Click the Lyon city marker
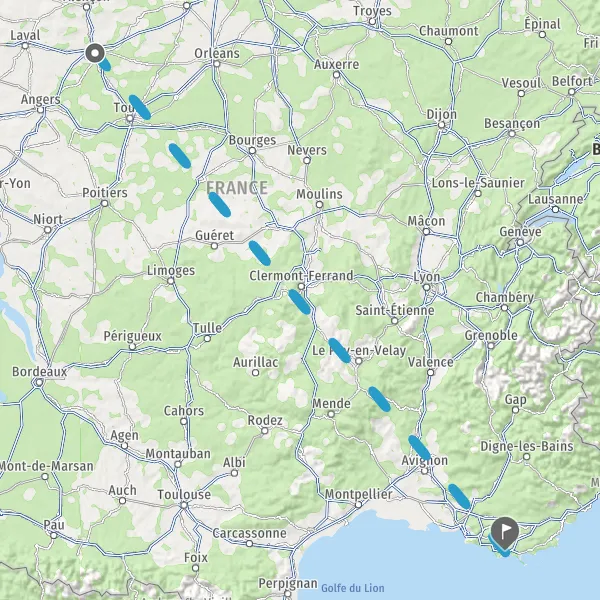The width and height of the screenshot is (600, 600). (426, 287)
